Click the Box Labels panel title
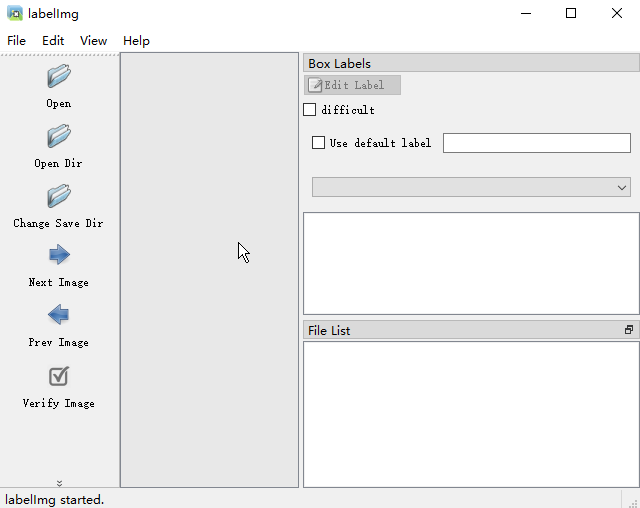The height and width of the screenshot is (508, 640). [x=340, y=64]
